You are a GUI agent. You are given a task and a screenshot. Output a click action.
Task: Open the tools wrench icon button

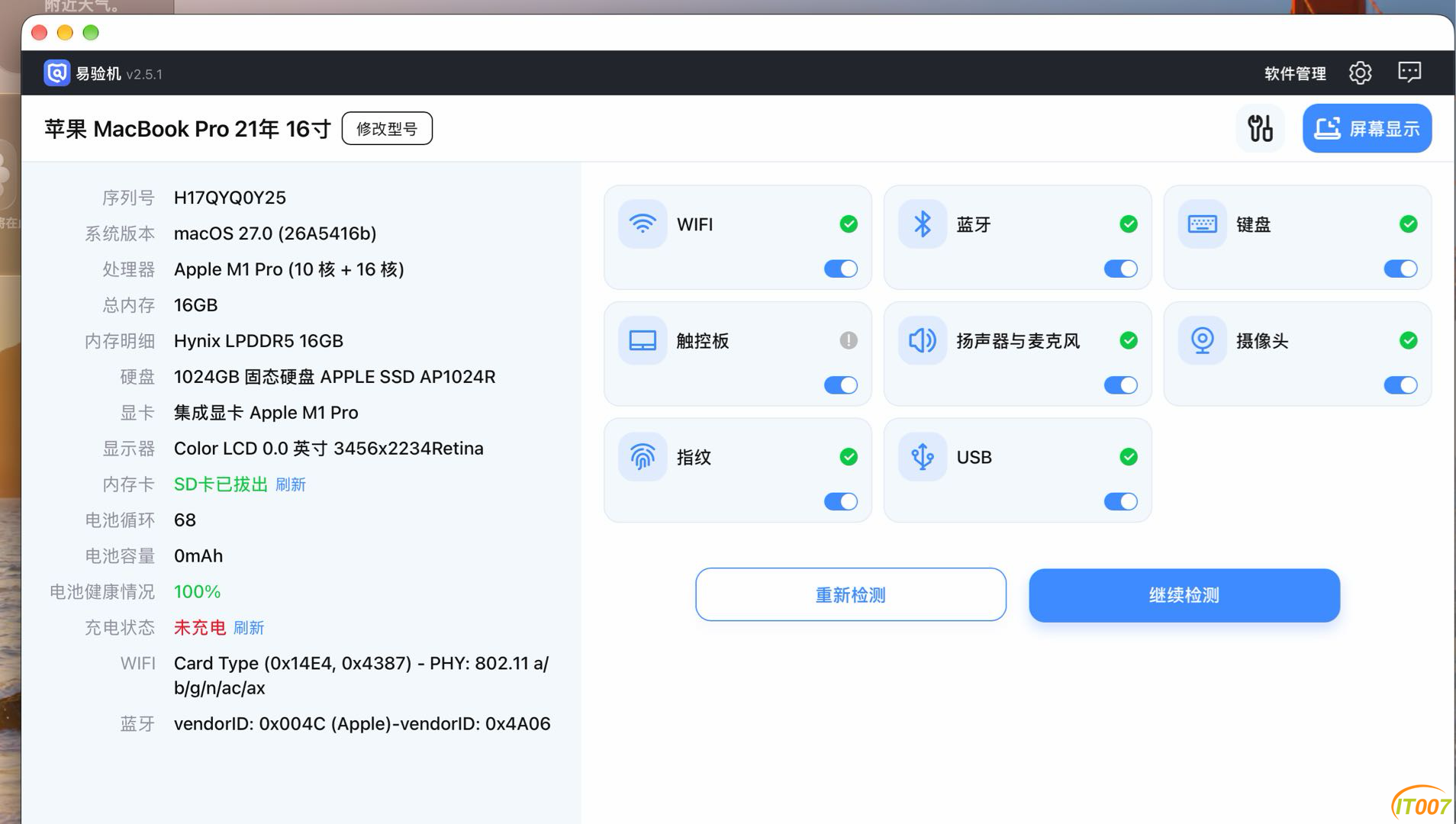1260,128
